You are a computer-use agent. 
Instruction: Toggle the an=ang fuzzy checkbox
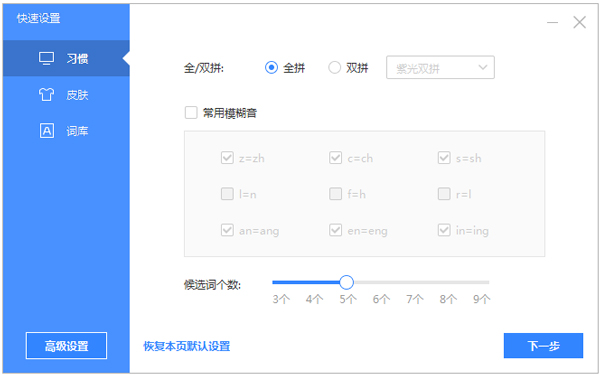click(227, 230)
